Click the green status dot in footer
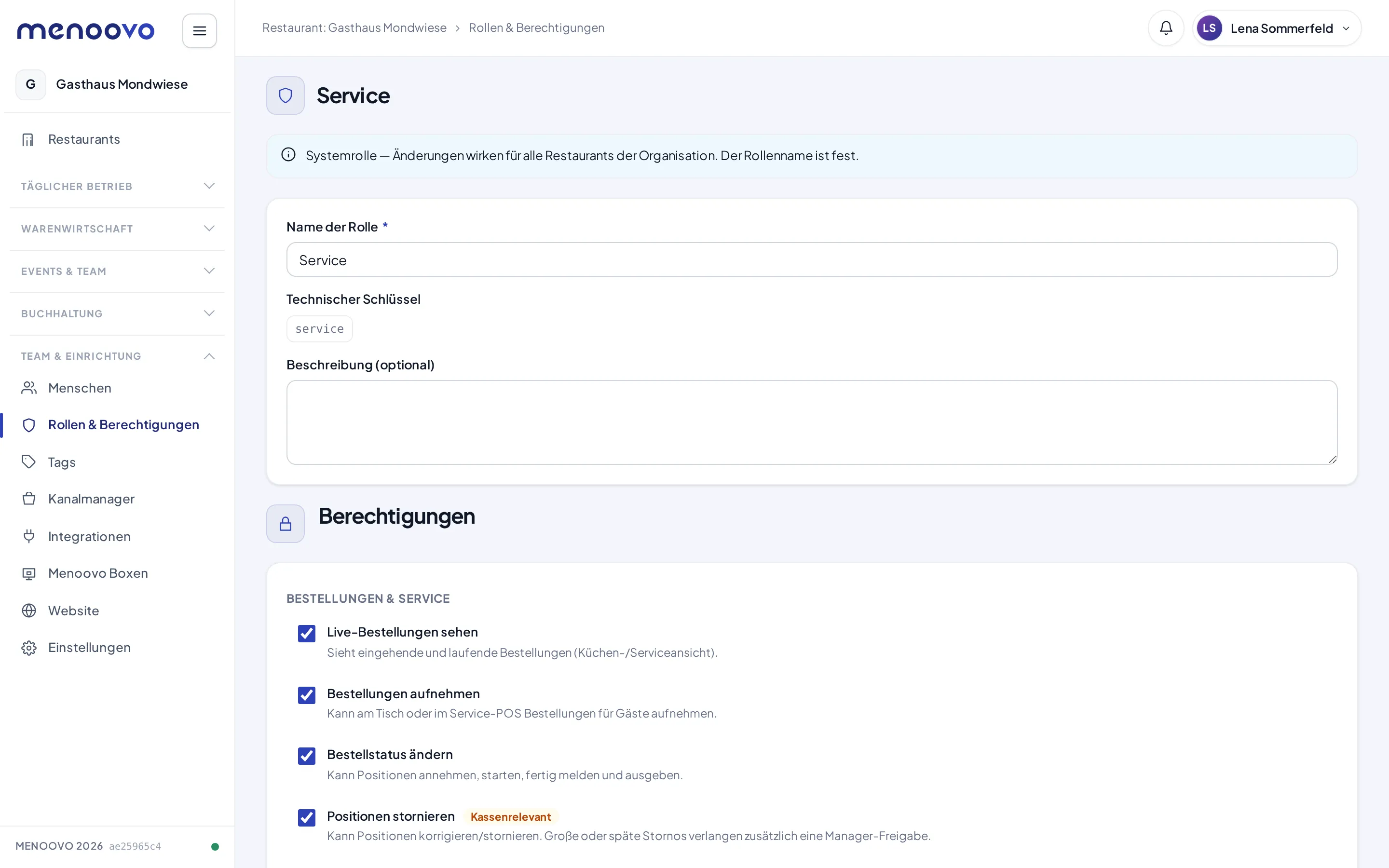 click(x=215, y=847)
